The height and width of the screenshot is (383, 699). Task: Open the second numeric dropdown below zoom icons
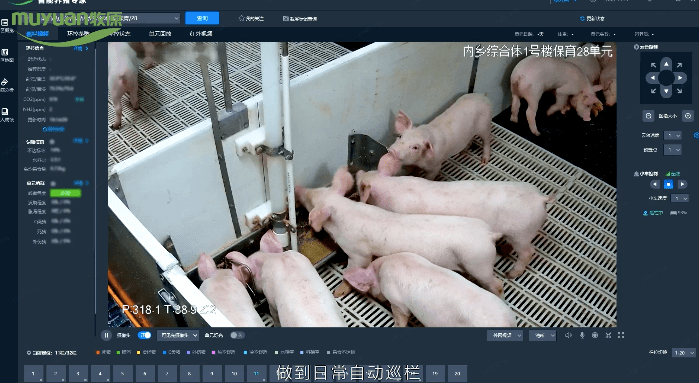pos(673,150)
